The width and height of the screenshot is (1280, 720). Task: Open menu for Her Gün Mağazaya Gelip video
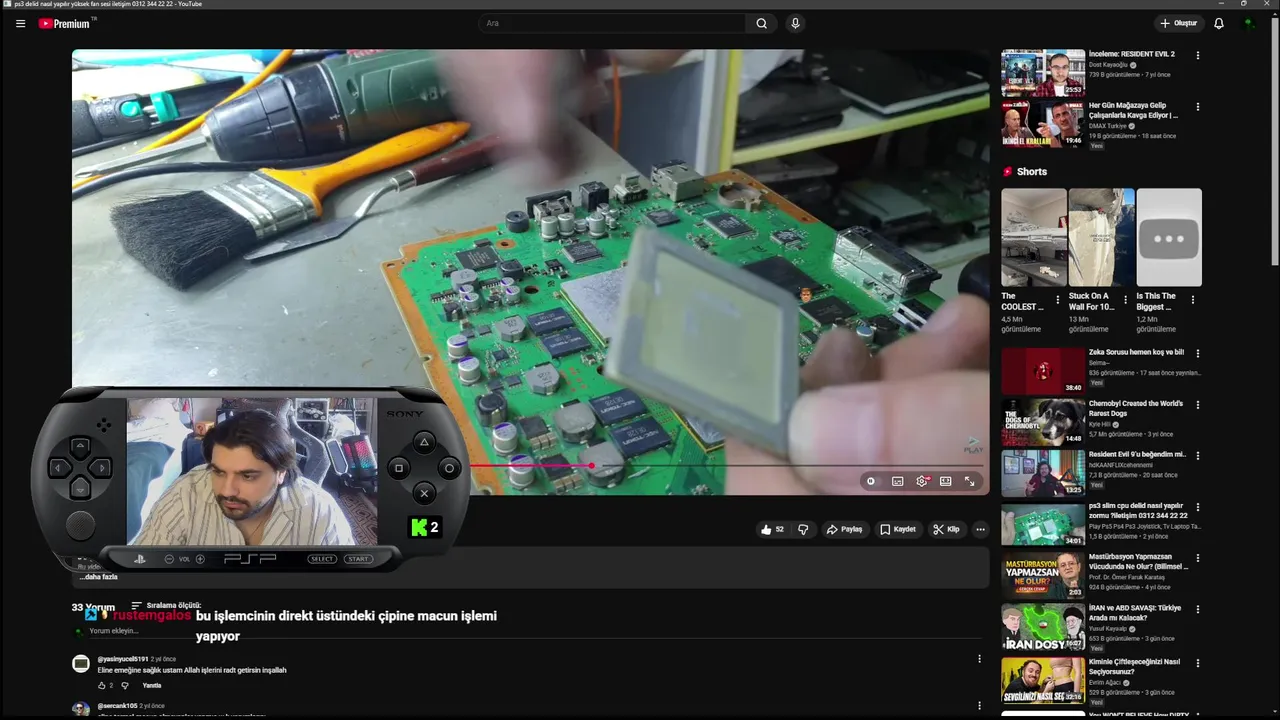(x=1197, y=107)
